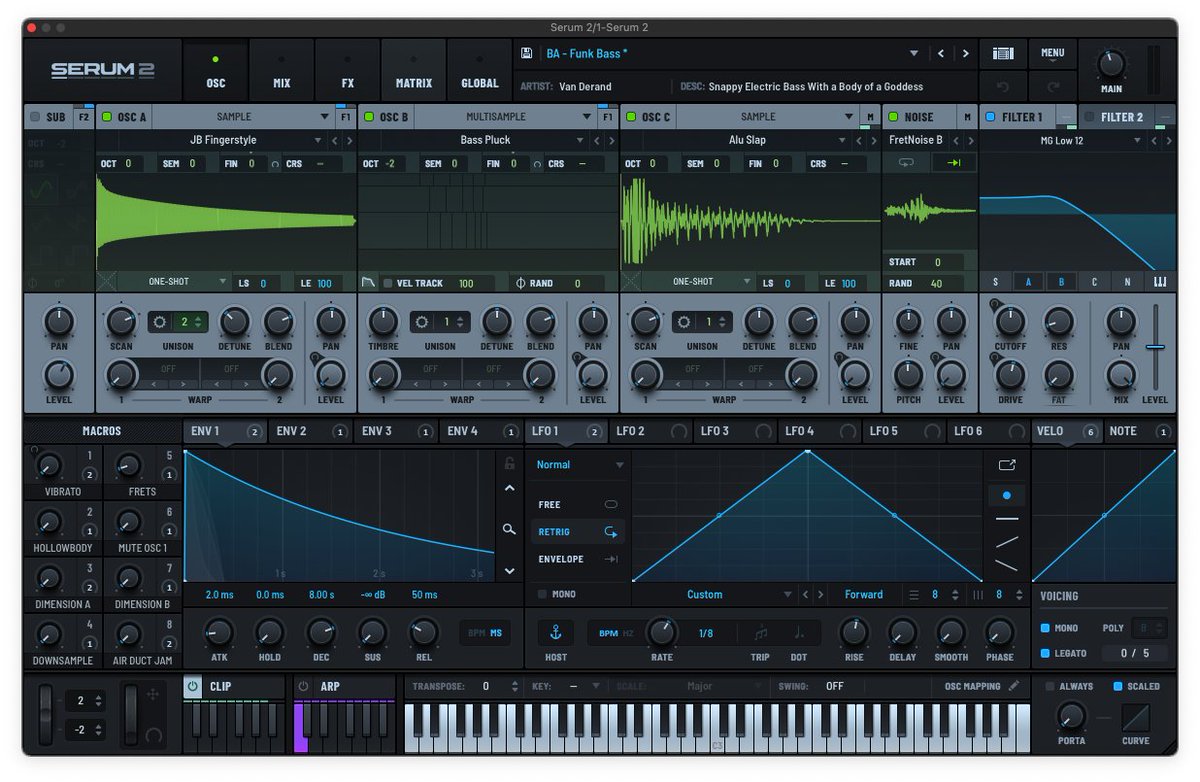Open the BA - Funk Bass preset dropdown
1200x782 pixels.
coord(913,53)
